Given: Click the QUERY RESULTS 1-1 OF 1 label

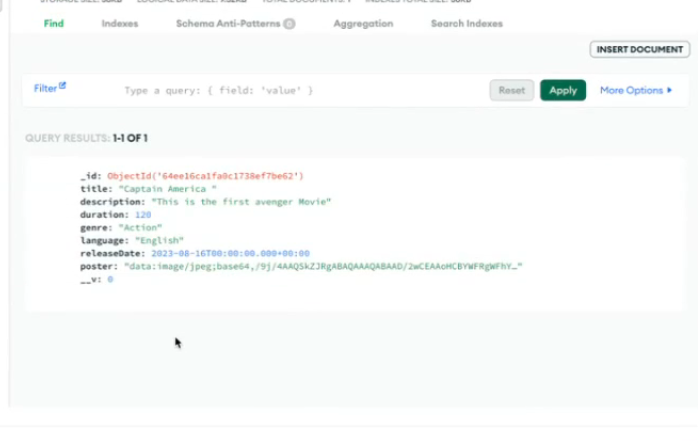Looking at the screenshot, I should (x=86, y=138).
